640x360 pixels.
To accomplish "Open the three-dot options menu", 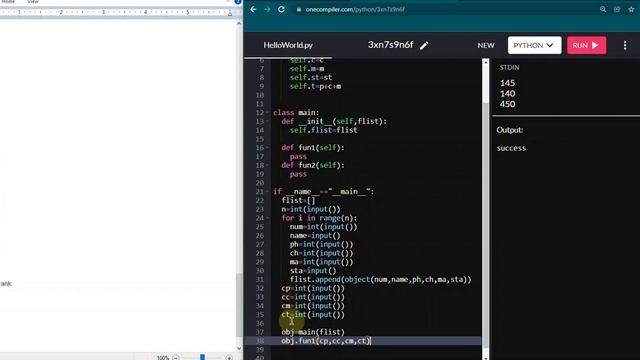I will 625,45.
